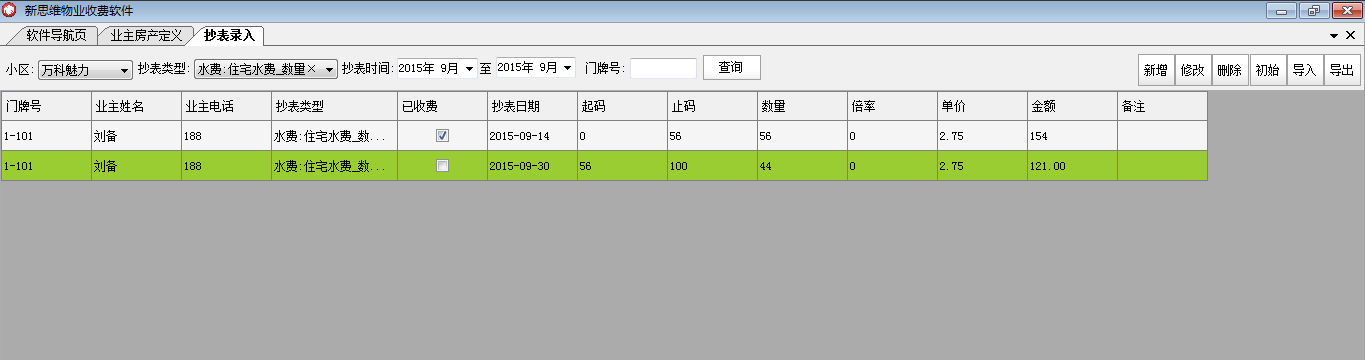Restore the window using title bar button
1365x360 pixels.
(1313, 11)
